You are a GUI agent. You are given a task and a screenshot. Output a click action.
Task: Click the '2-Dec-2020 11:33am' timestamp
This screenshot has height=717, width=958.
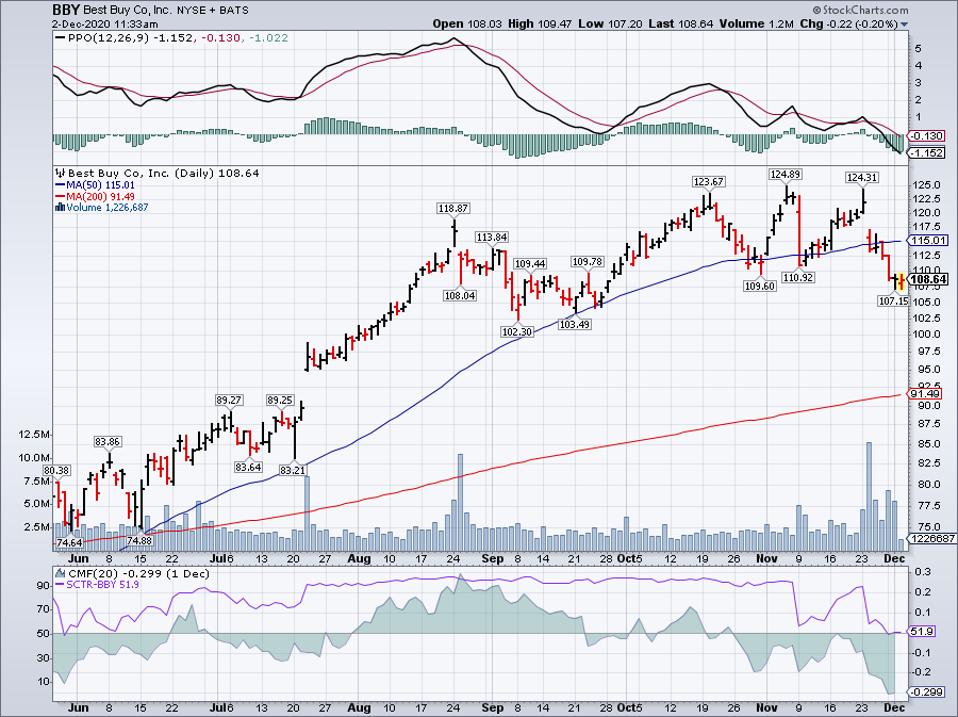[x=105, y=24]
